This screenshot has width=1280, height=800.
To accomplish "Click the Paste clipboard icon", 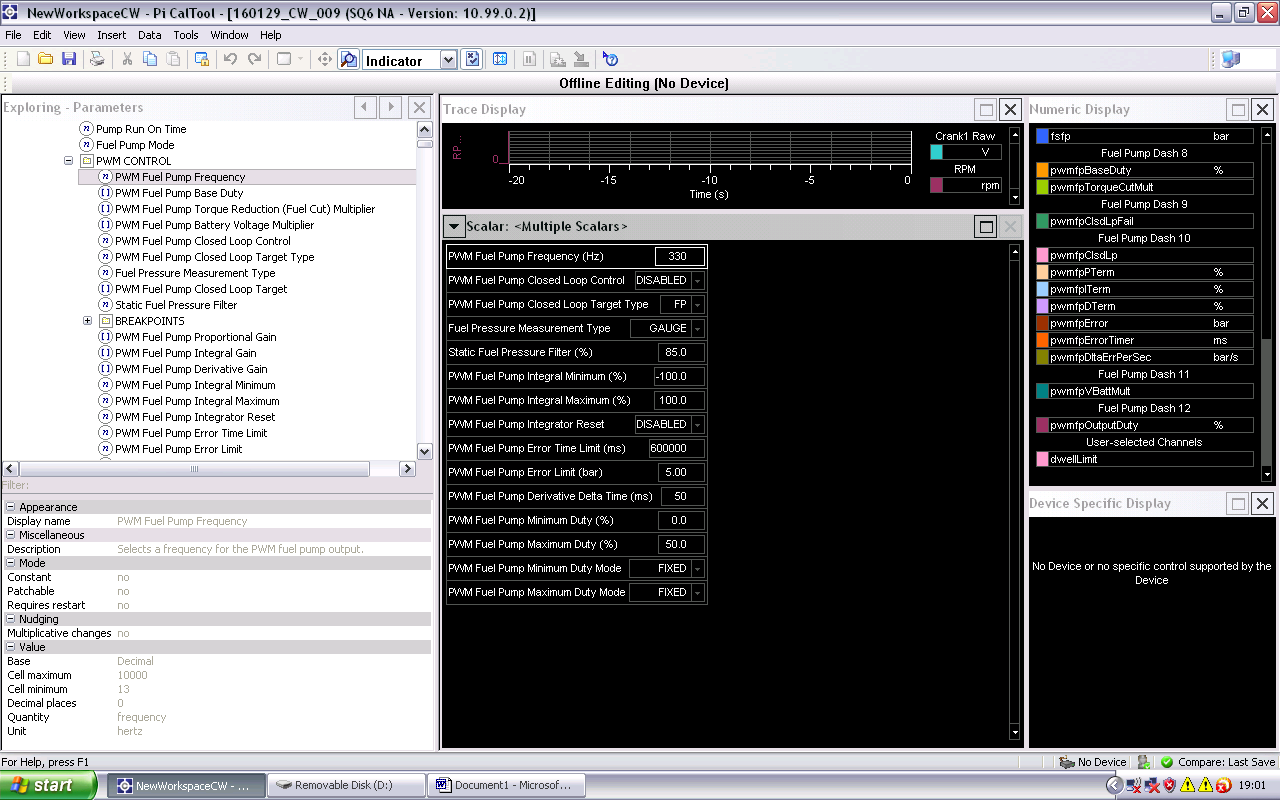I will click(x=173, y=59).
